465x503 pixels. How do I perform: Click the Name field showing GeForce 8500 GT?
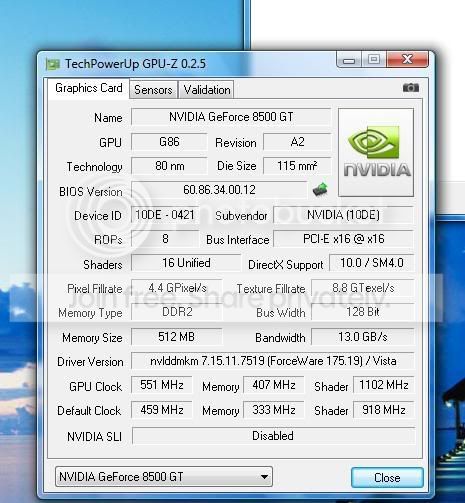point(231,117)
